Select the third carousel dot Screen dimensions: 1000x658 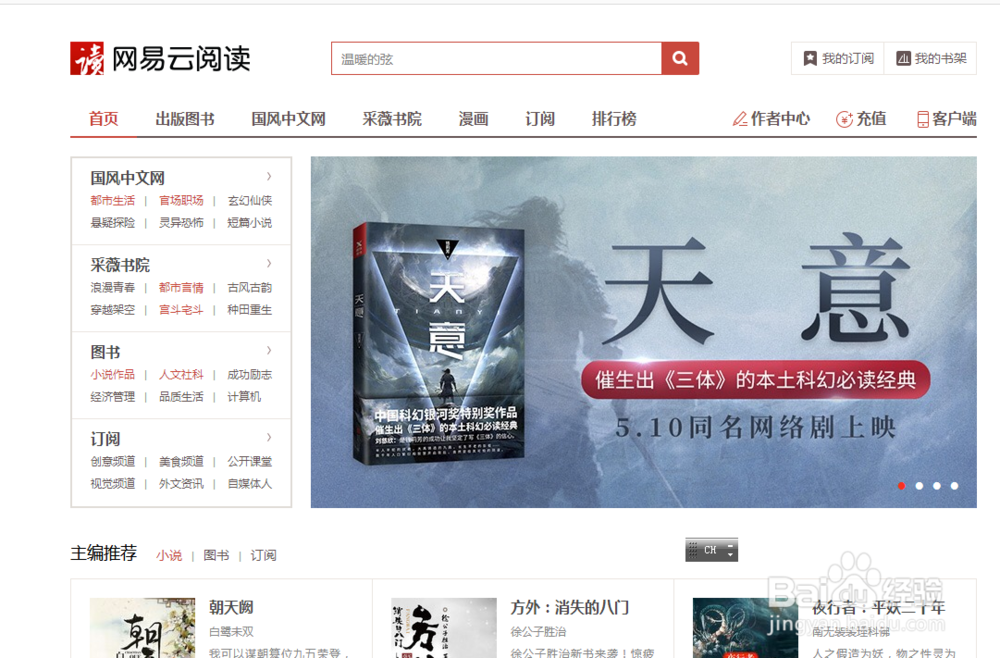(937, 486)
